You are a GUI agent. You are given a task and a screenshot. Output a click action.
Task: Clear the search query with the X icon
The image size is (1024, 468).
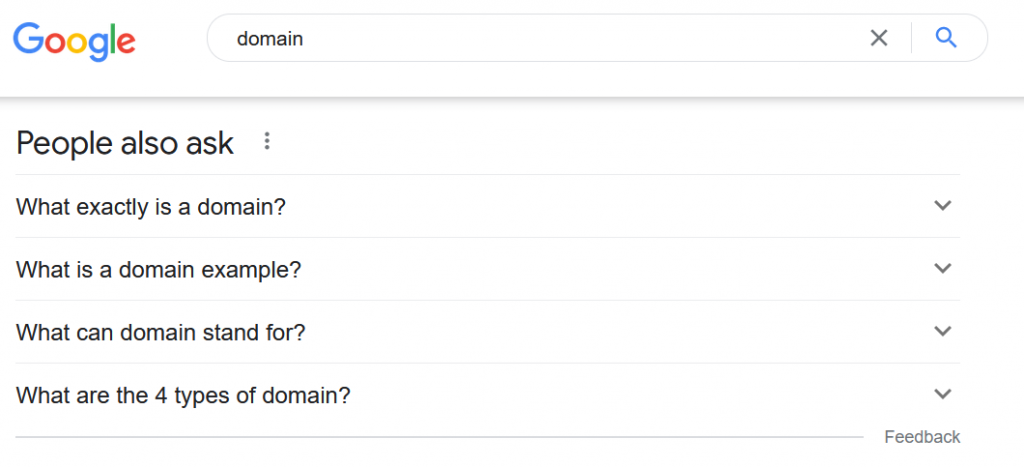879,39
